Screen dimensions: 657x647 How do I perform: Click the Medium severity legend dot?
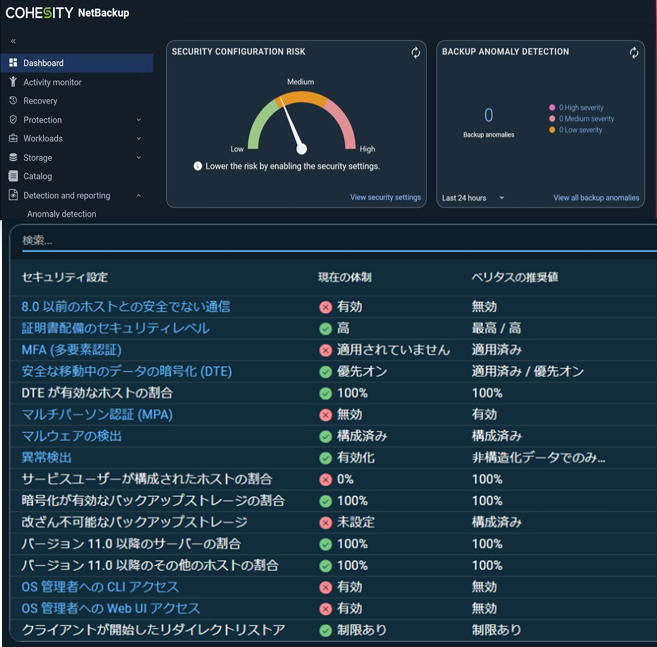tap(552, 119)
